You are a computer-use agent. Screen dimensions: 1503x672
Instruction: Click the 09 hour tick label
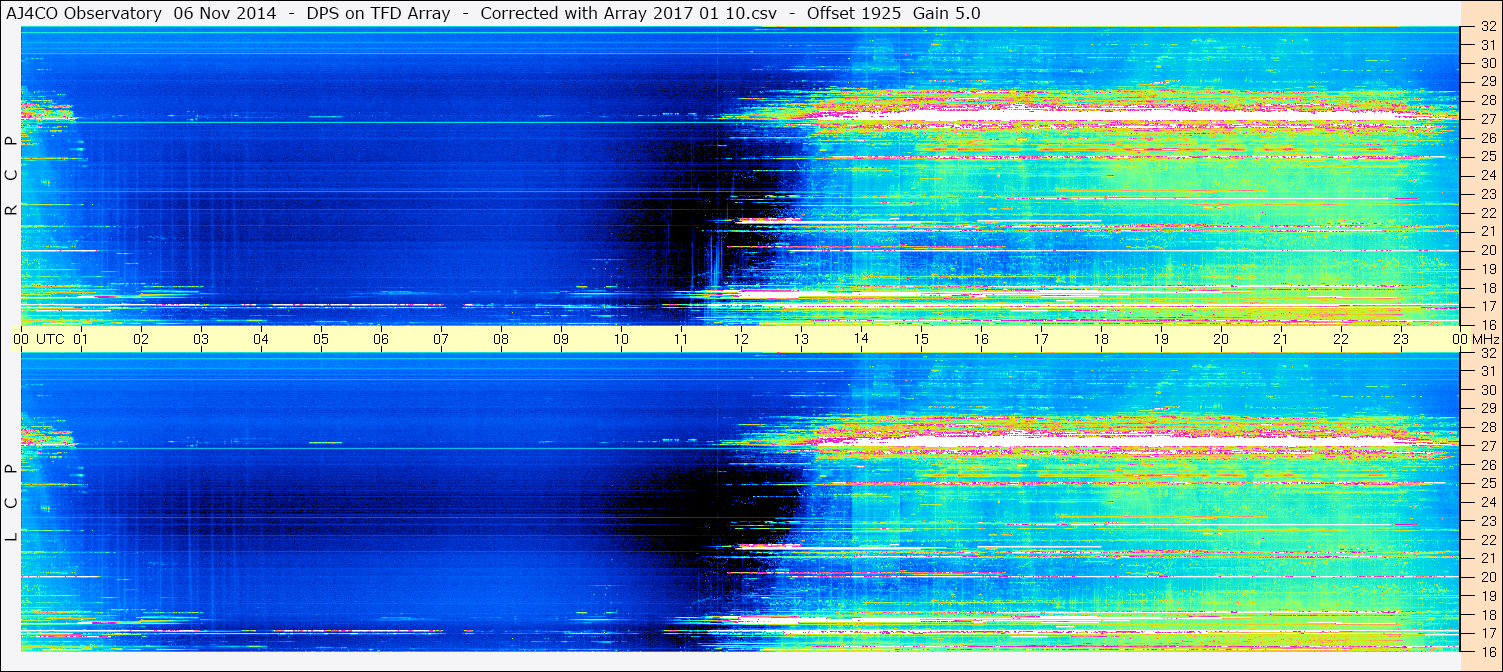coord(561,339)
